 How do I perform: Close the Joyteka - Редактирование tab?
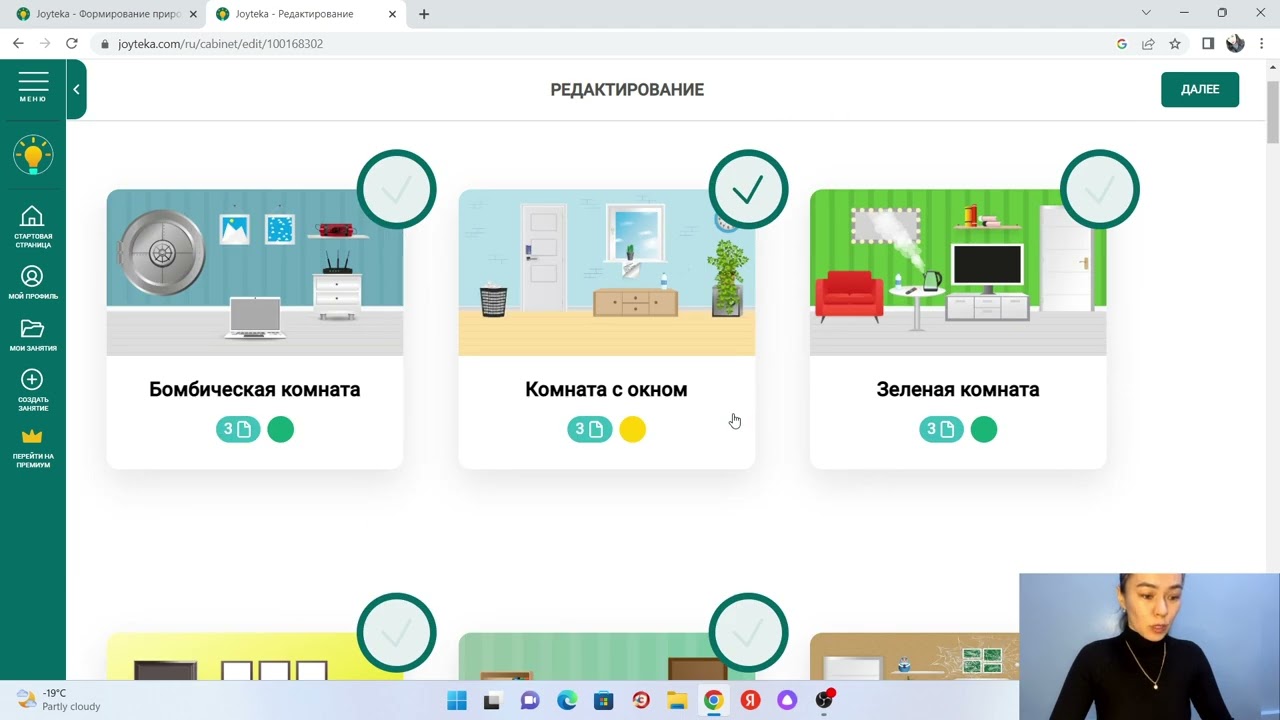[392, 14]
